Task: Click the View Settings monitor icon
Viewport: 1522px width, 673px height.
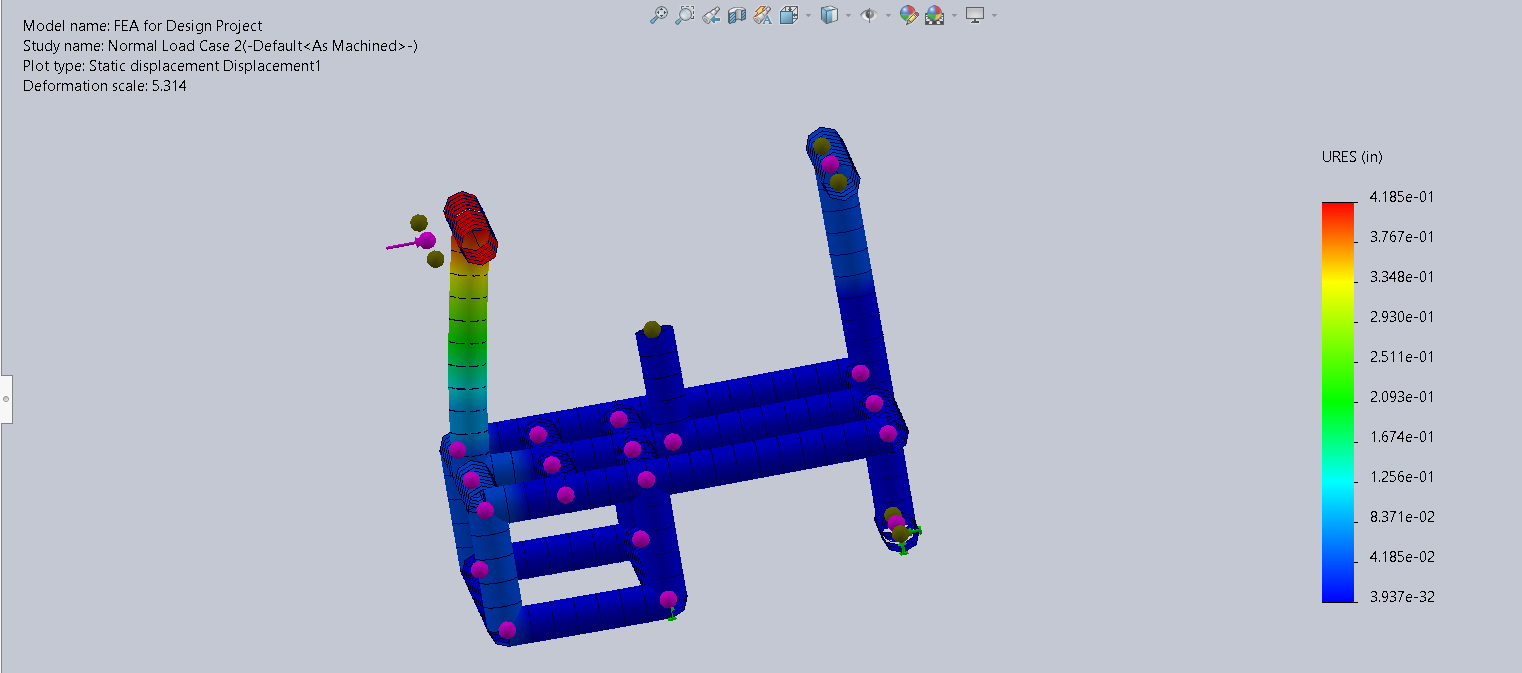Action: (x=975, y=15)
